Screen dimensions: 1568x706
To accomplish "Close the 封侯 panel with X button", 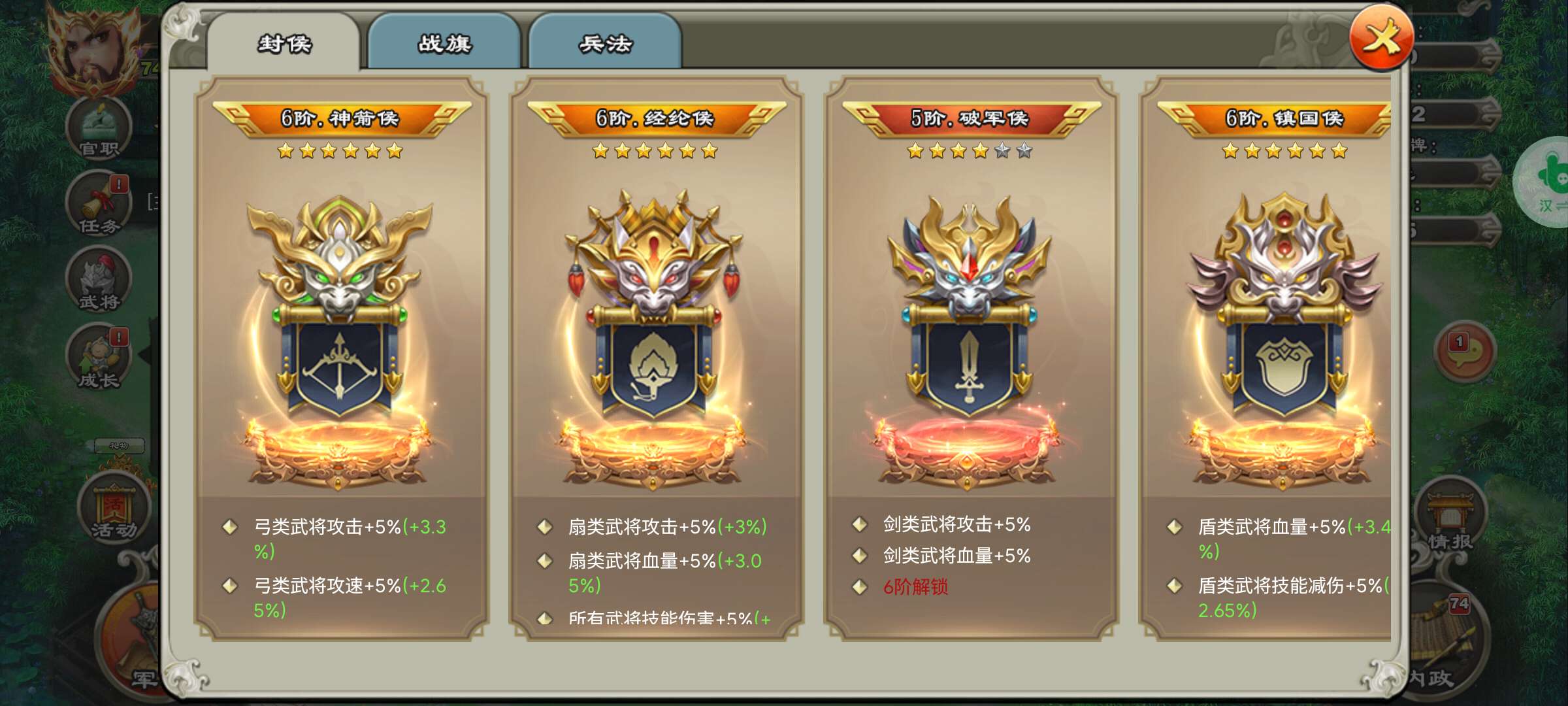I will coord(1381,37).
